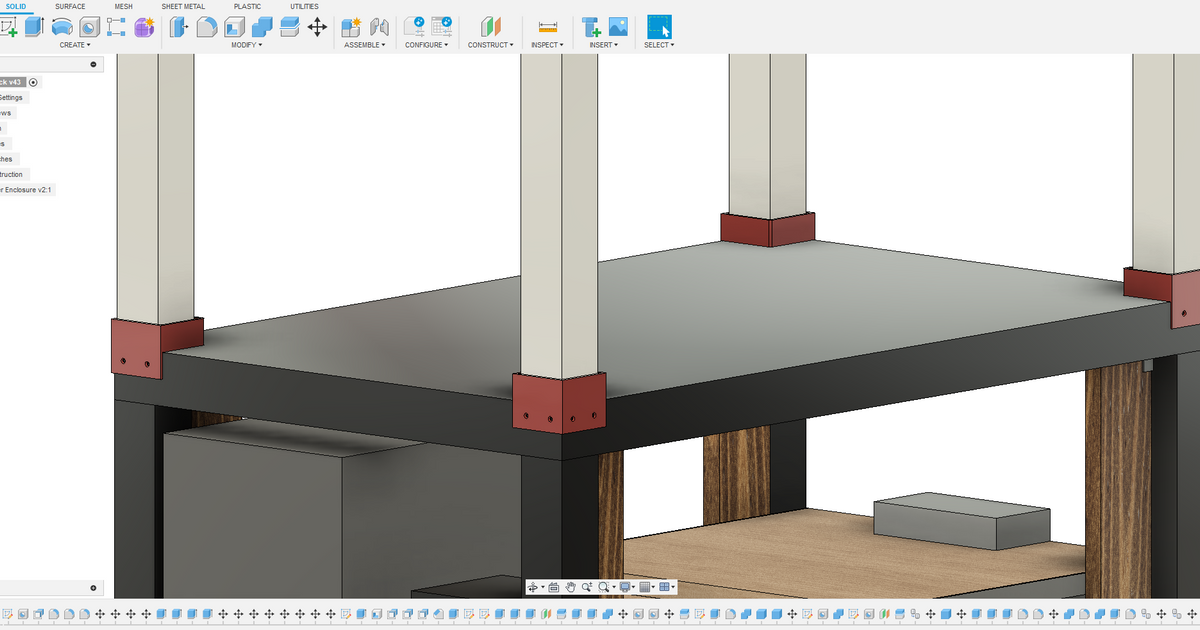Select the Rectangular Pattern tool
Screen dimensions: 1200x630
point(116,27)
